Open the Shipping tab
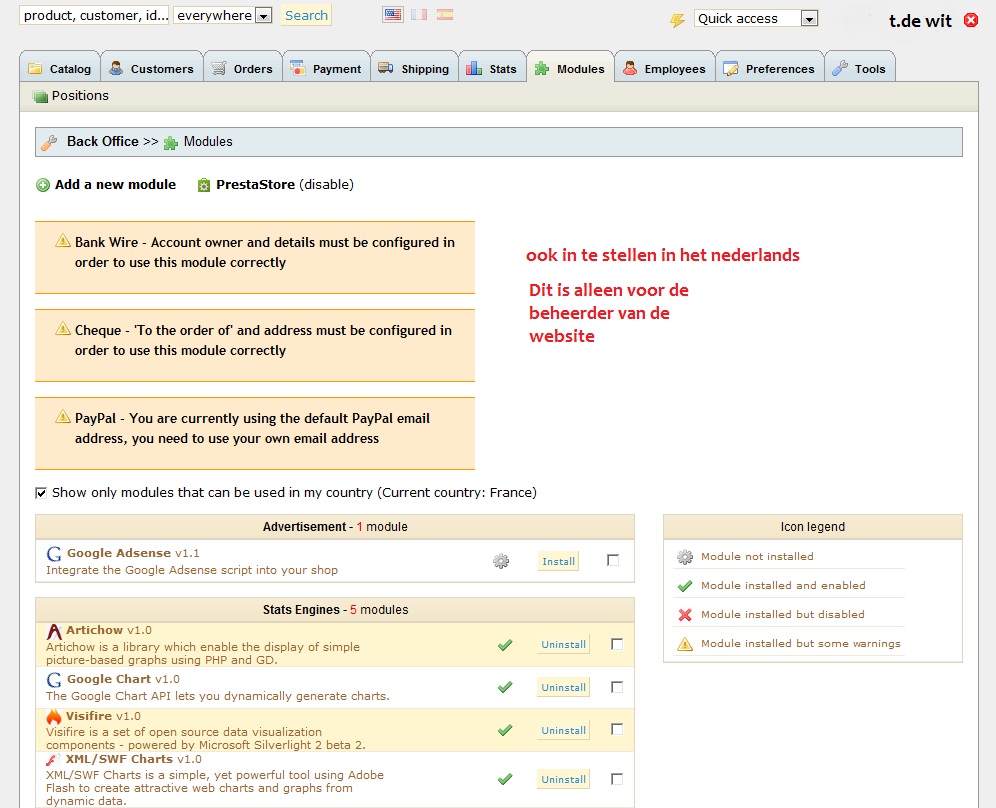This screenshot has width=996, height=808. (414, 69)
